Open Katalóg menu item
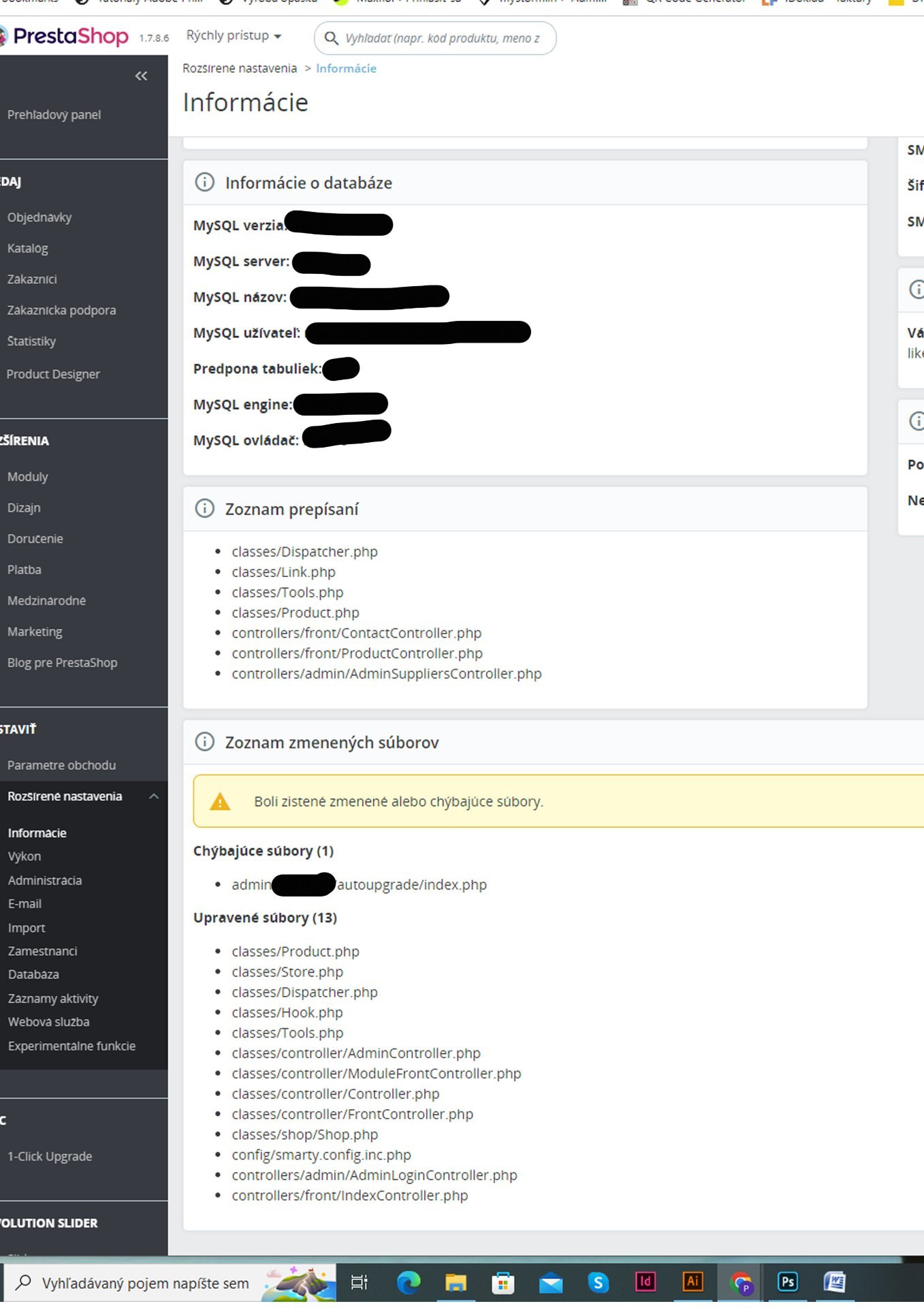This screenshot has width=924, height=1308. click(28, 248)
